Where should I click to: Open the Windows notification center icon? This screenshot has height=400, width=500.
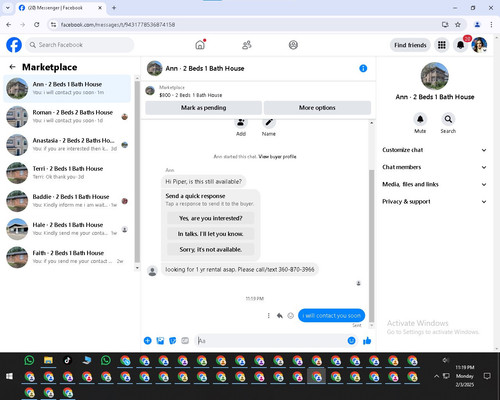pos(487,376)
